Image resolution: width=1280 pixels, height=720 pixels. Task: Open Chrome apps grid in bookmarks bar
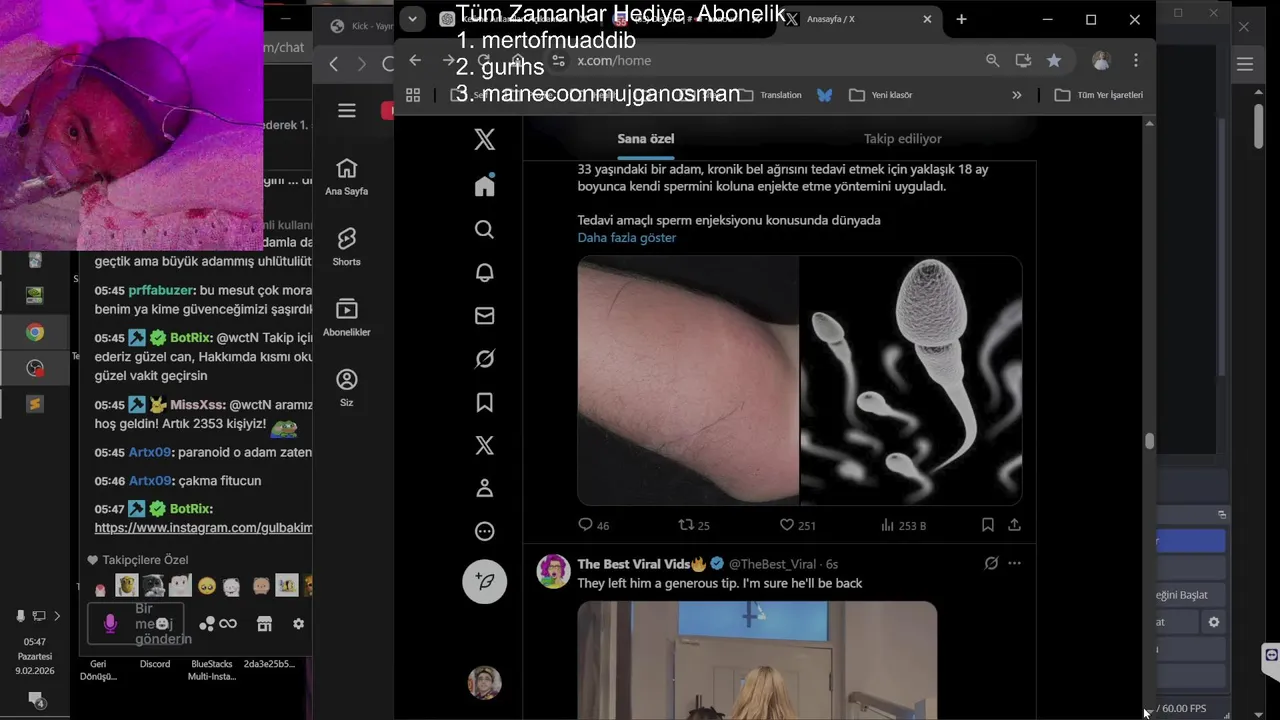tap(413, 95)
